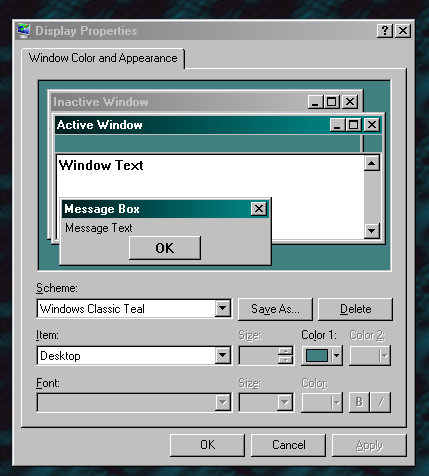Click the Item size spinner down arrow
Image resolution: width=429 pixels, height=476 pixels.
click(x=285, y=360)
